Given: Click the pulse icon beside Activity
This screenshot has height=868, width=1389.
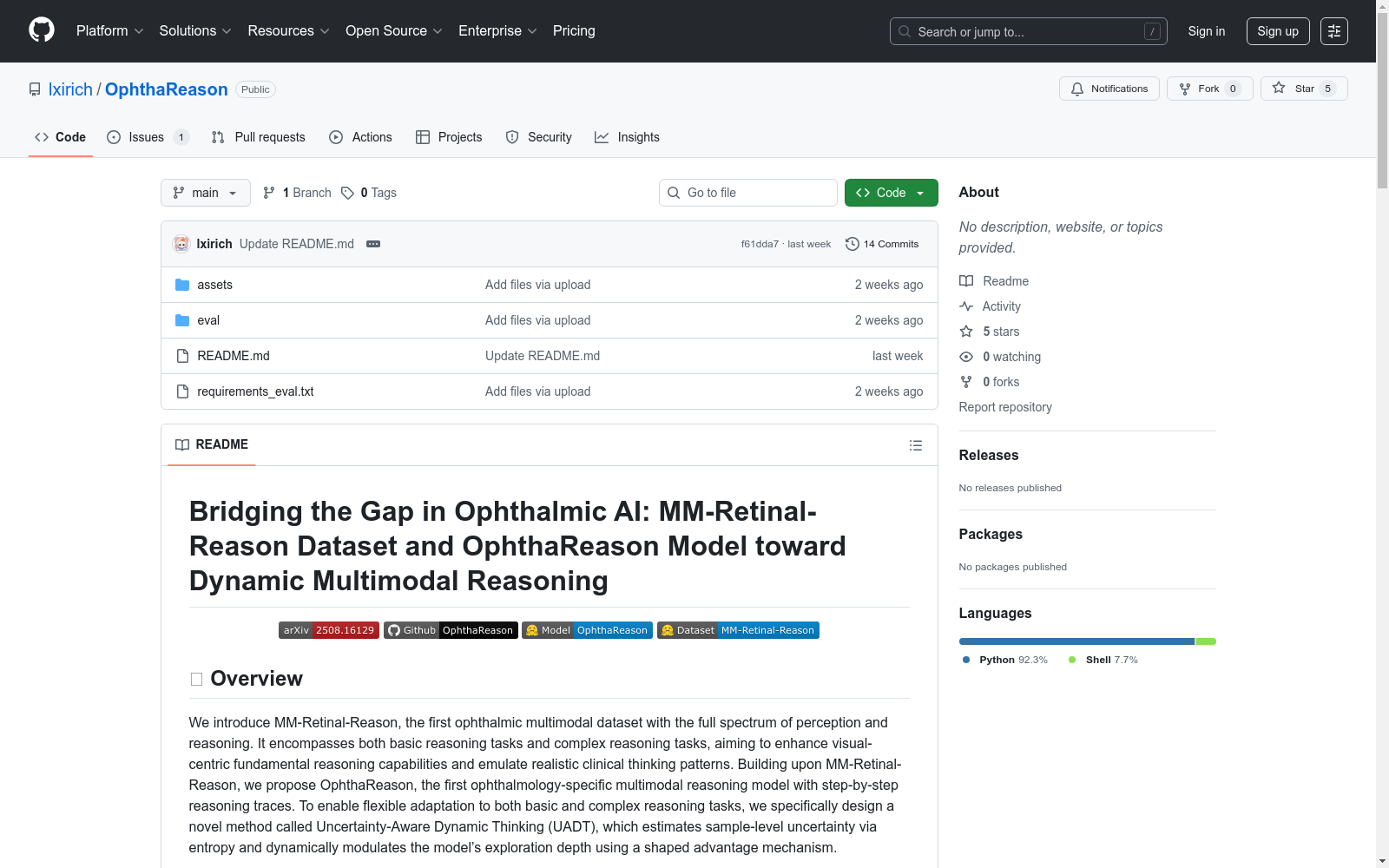Looking at the screenshot, I should click(966, 306).
